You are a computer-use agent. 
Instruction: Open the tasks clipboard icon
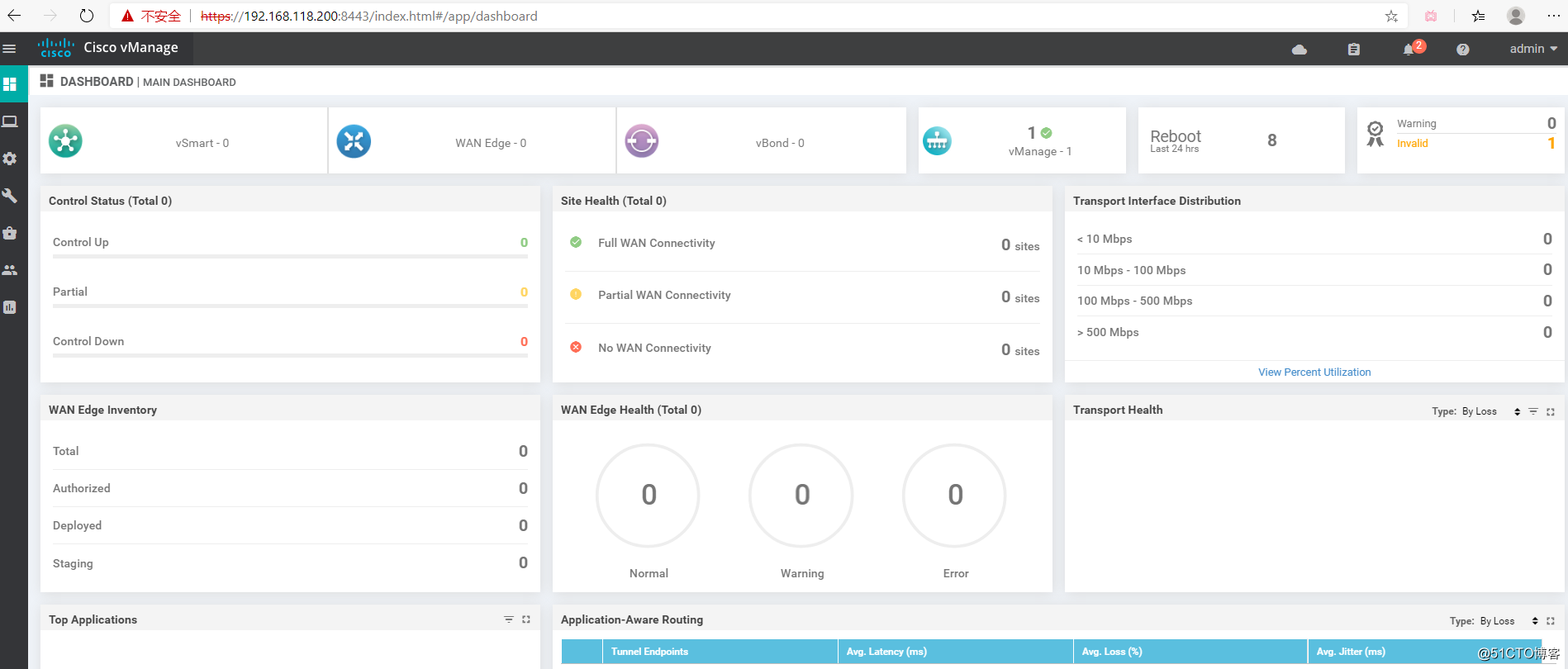[x=1353, y=50]
